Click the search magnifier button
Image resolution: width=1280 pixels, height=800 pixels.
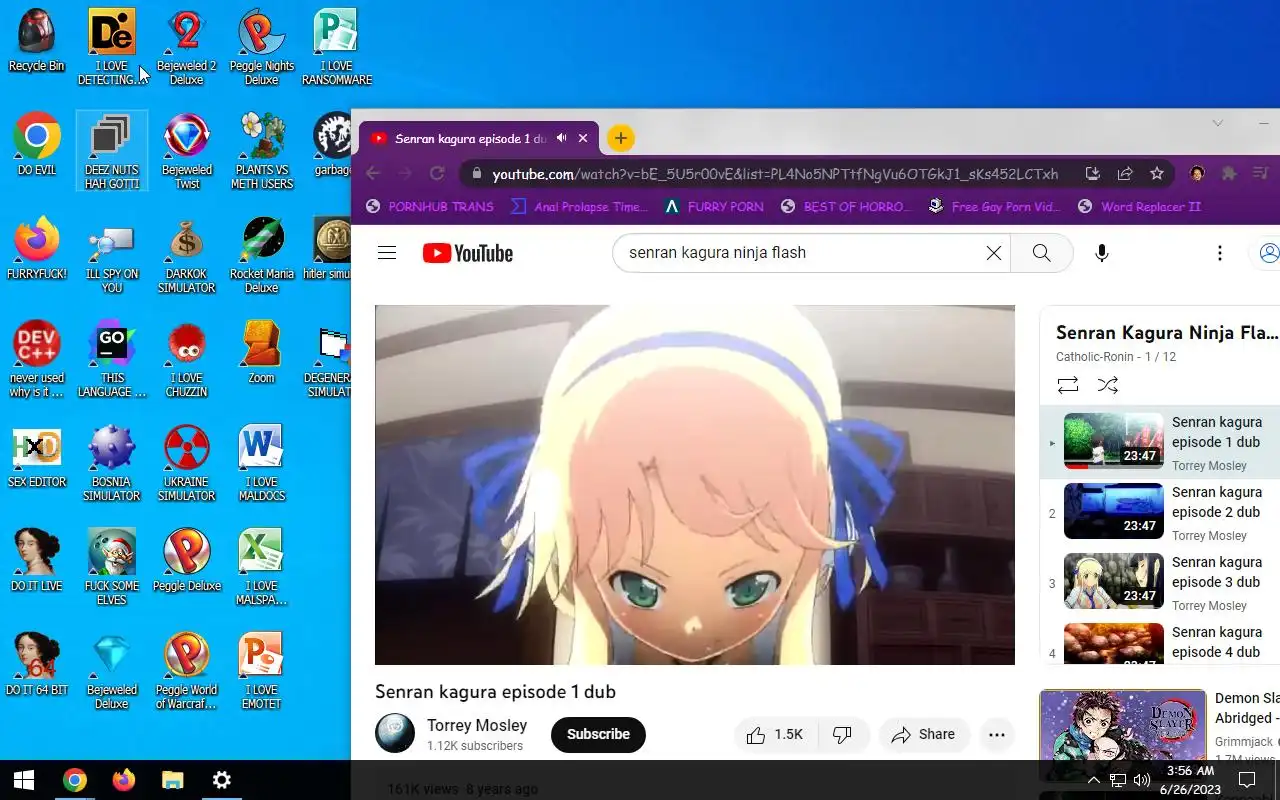coord(1042,253)
